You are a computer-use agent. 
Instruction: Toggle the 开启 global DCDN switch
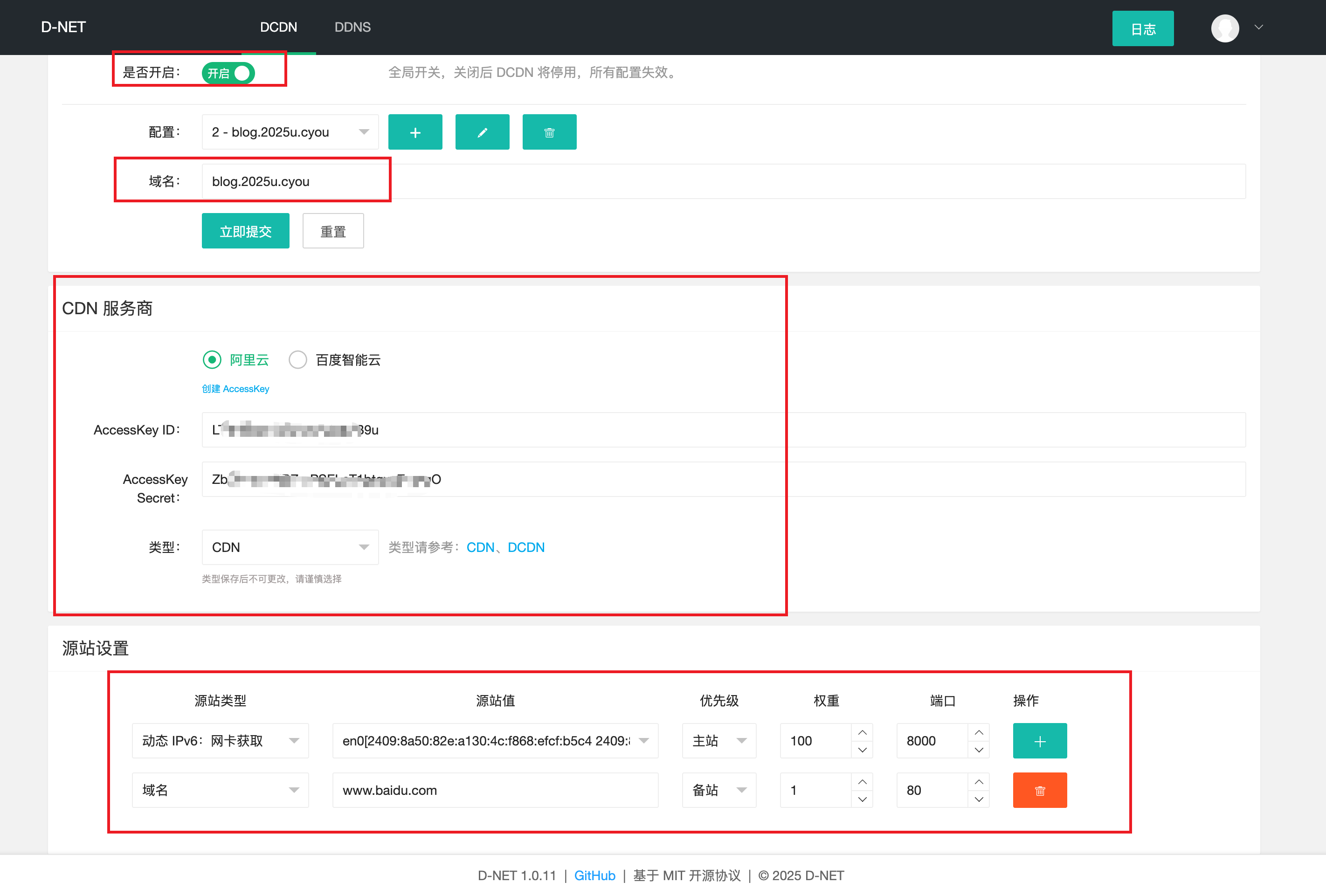[228, 73]
